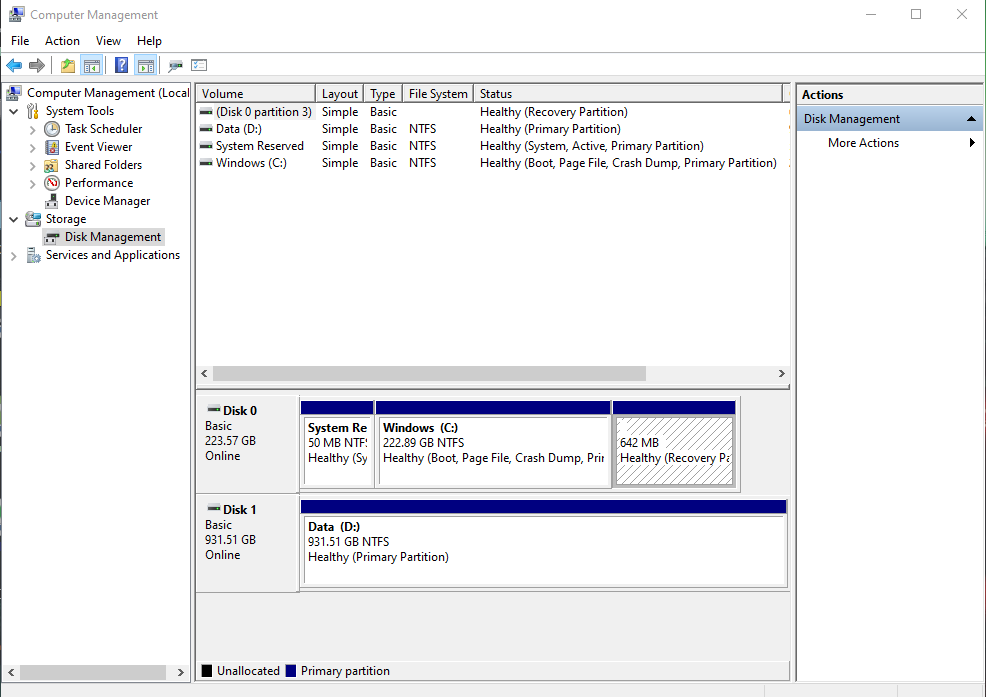Select the 642 MB recovery partition block

(x=674, y=444)
